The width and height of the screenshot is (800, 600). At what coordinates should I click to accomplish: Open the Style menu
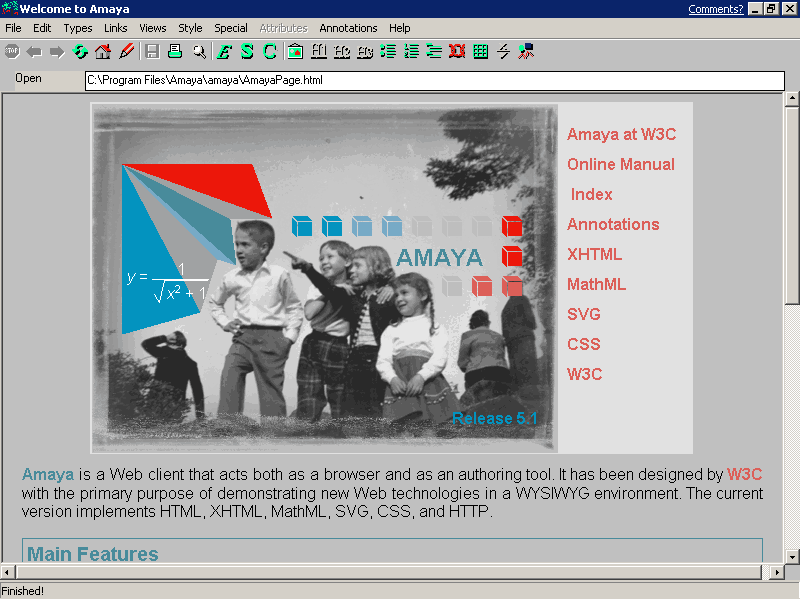click(190, 28)
